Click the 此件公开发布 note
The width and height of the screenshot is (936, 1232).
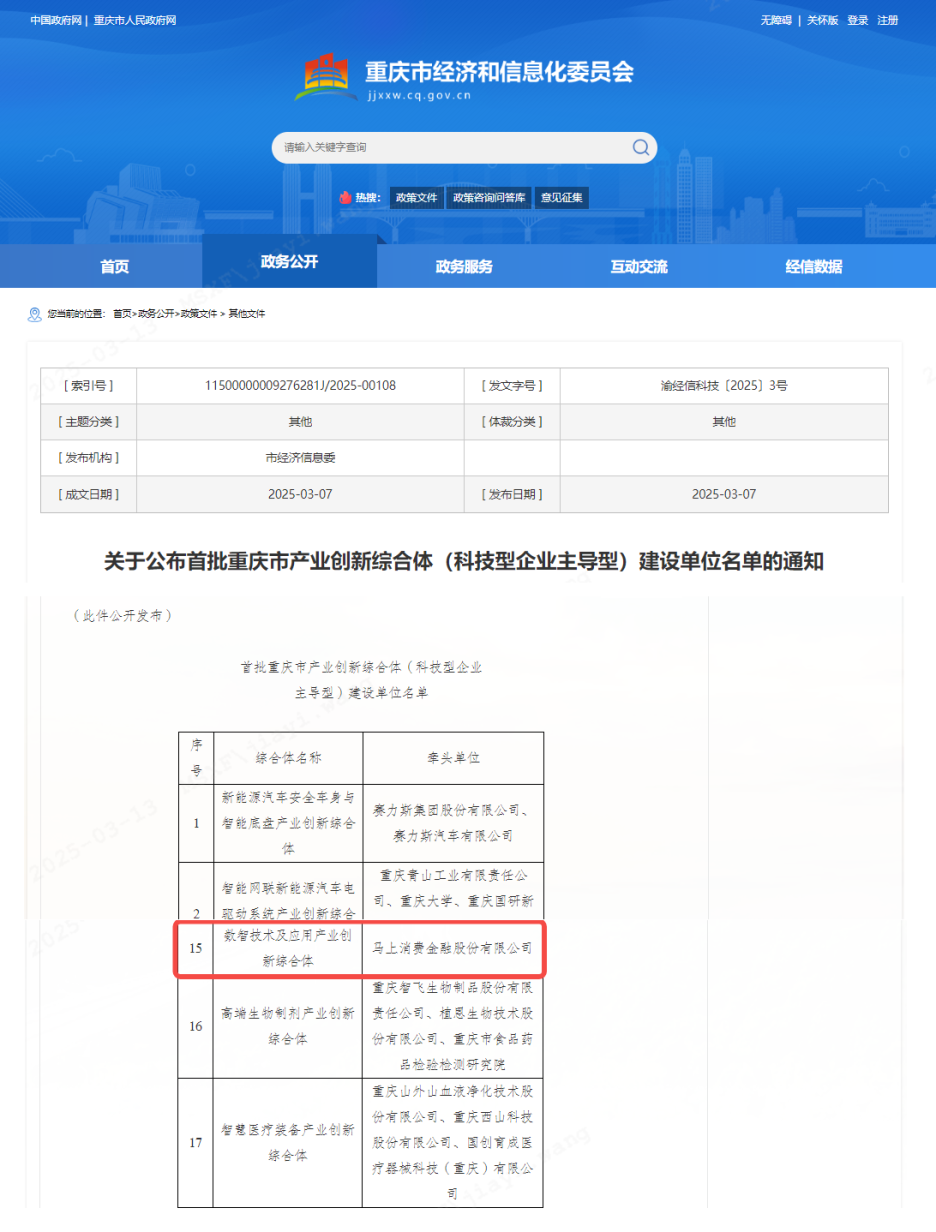pyautogui.click(x=123, y=616)
